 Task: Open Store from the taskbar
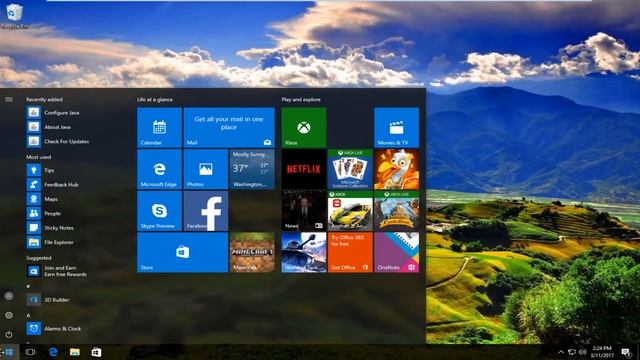click(96, 352)
